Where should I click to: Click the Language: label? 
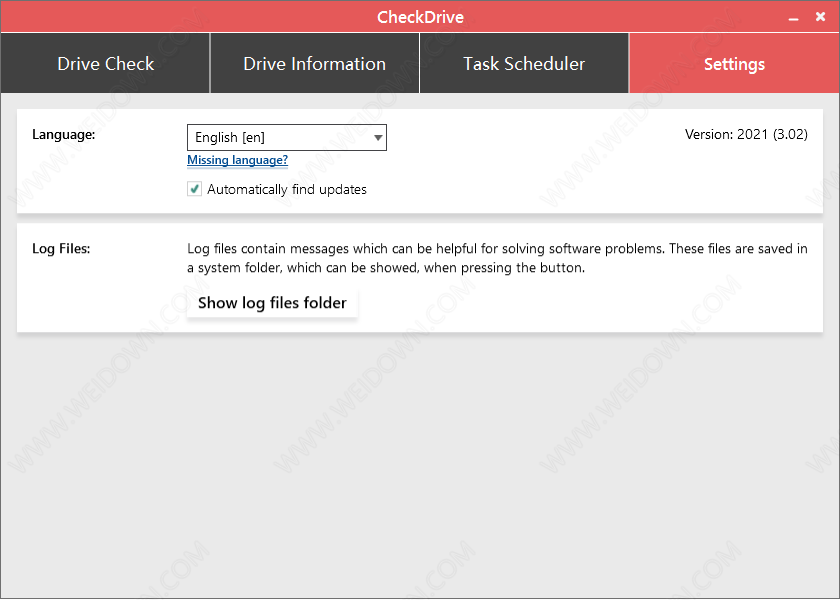point(64,134)
